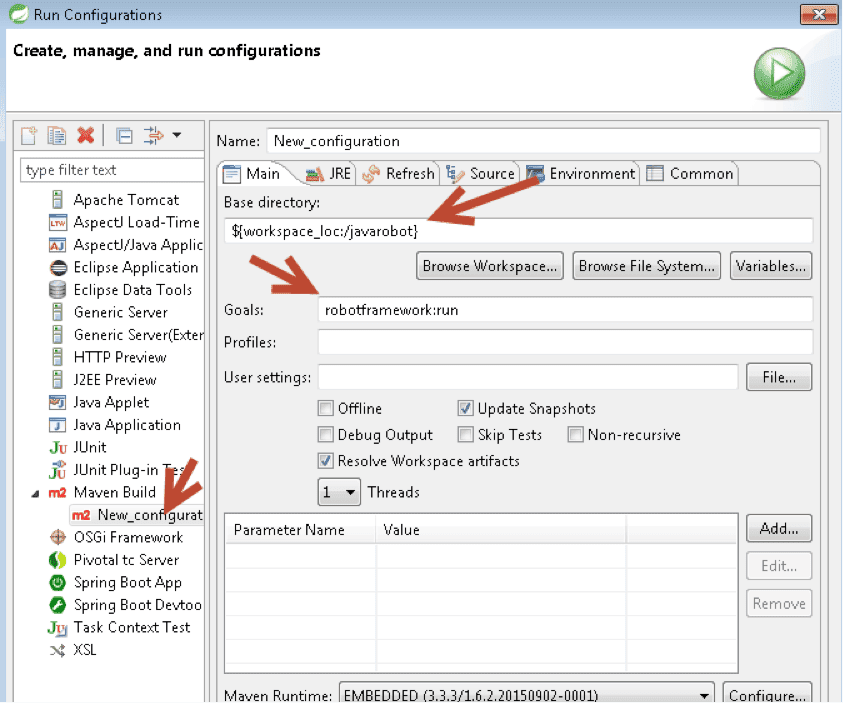Click the duplicate configuration icon
Image resolution: width=843 pixels, height=703 pixels.
coord(57,135)
